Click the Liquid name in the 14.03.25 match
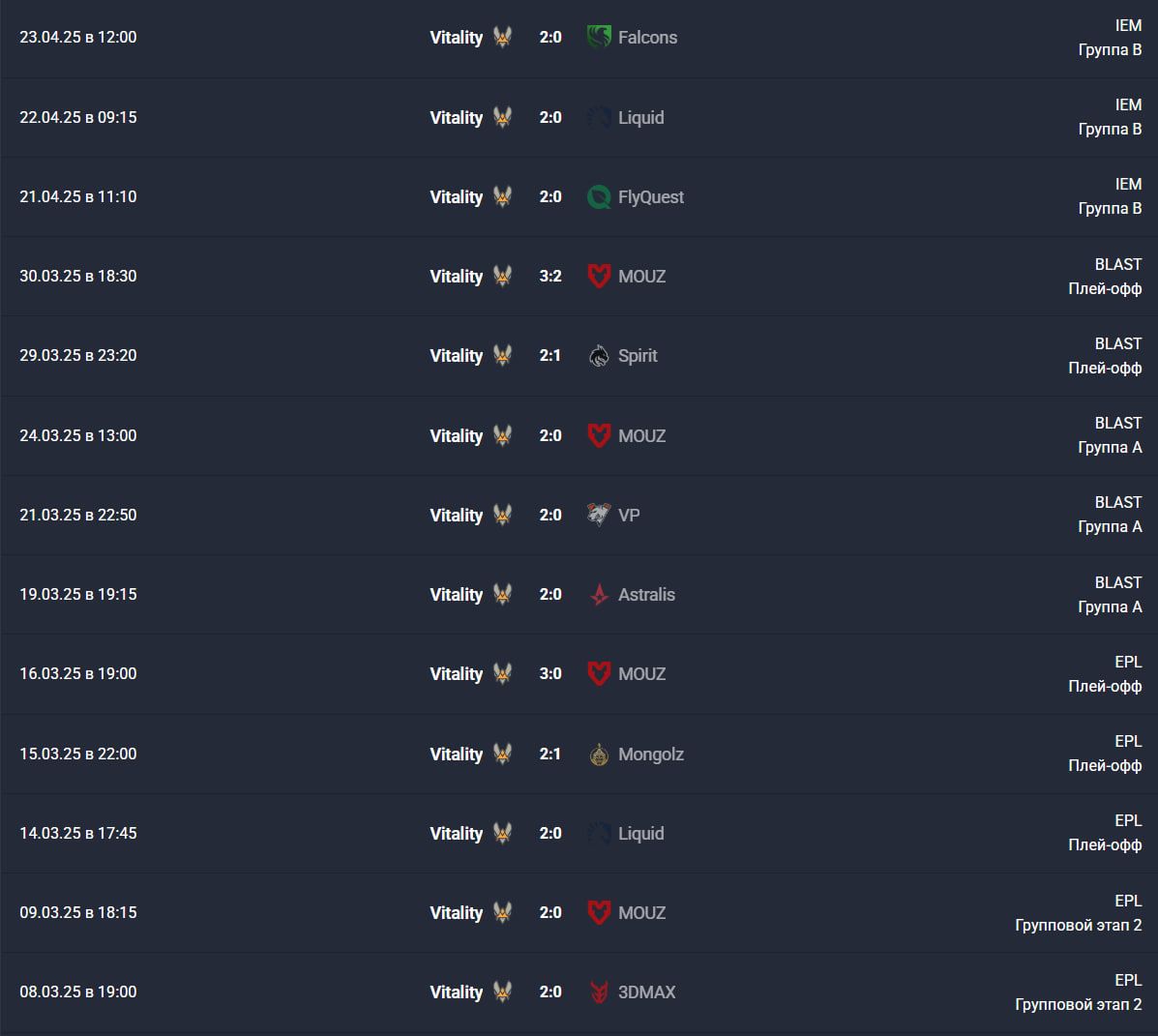Viewport: 1158px width, 1036px height. [640, 834]
